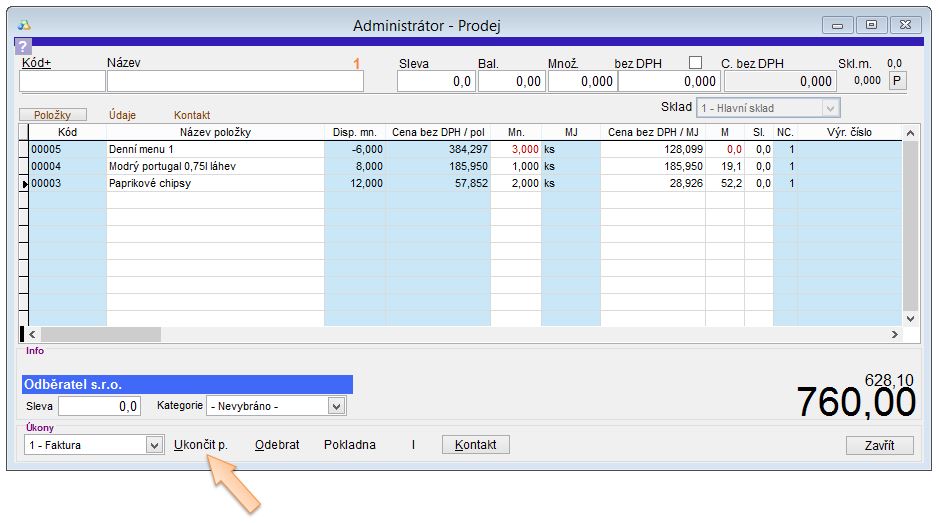Click the Kontakt button in Úkony

476,445
